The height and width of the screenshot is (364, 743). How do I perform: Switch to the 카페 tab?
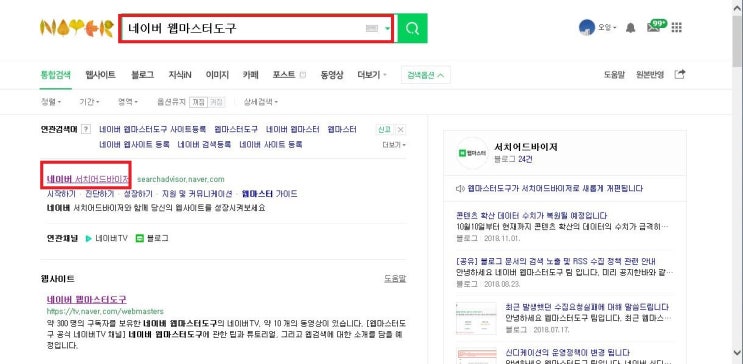coord(251,74)
